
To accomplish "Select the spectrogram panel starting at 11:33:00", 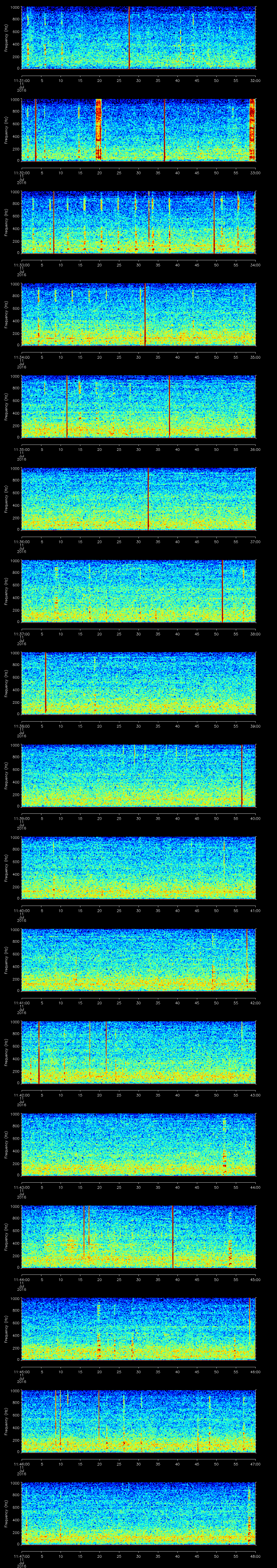I will [x=139, y=222].
